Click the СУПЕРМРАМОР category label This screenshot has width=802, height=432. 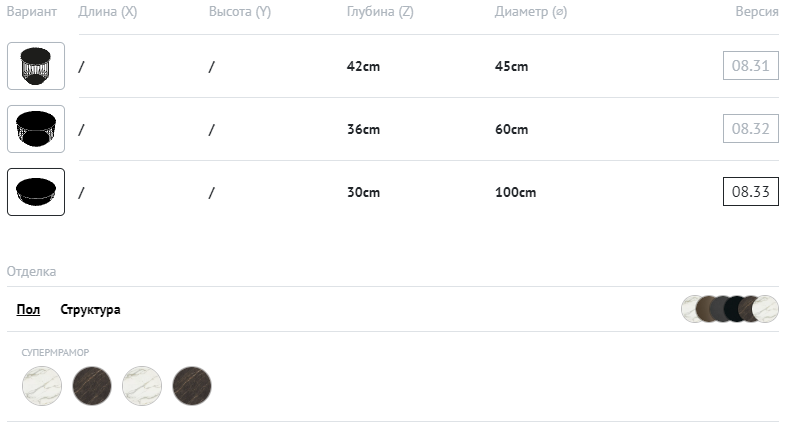55,352
